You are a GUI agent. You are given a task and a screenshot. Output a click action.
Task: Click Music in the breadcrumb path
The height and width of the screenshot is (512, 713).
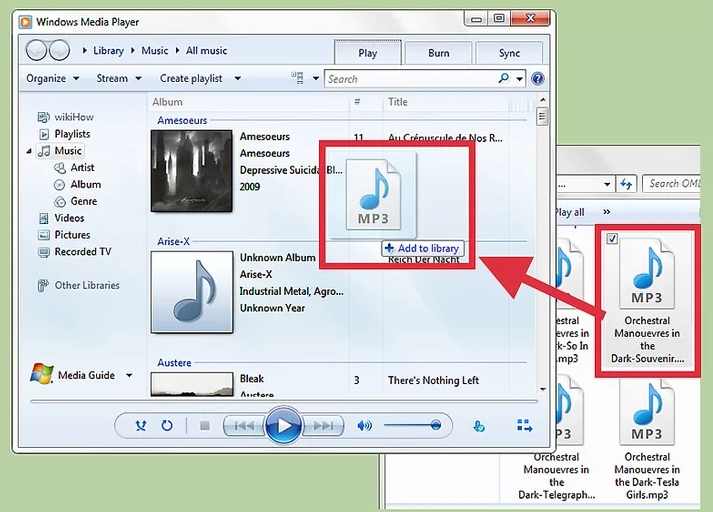coord(155,50)
